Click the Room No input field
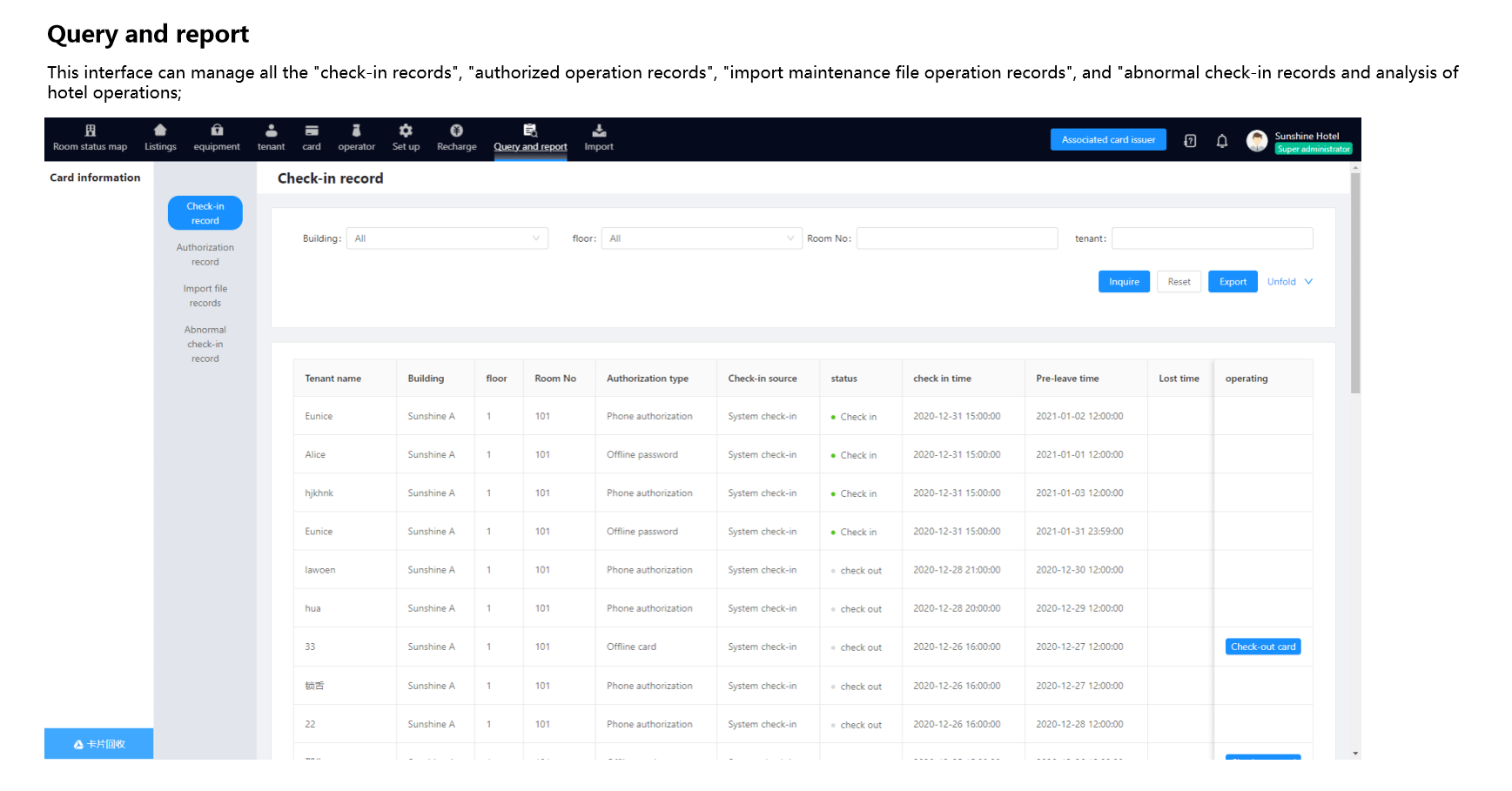 point(957,238)
